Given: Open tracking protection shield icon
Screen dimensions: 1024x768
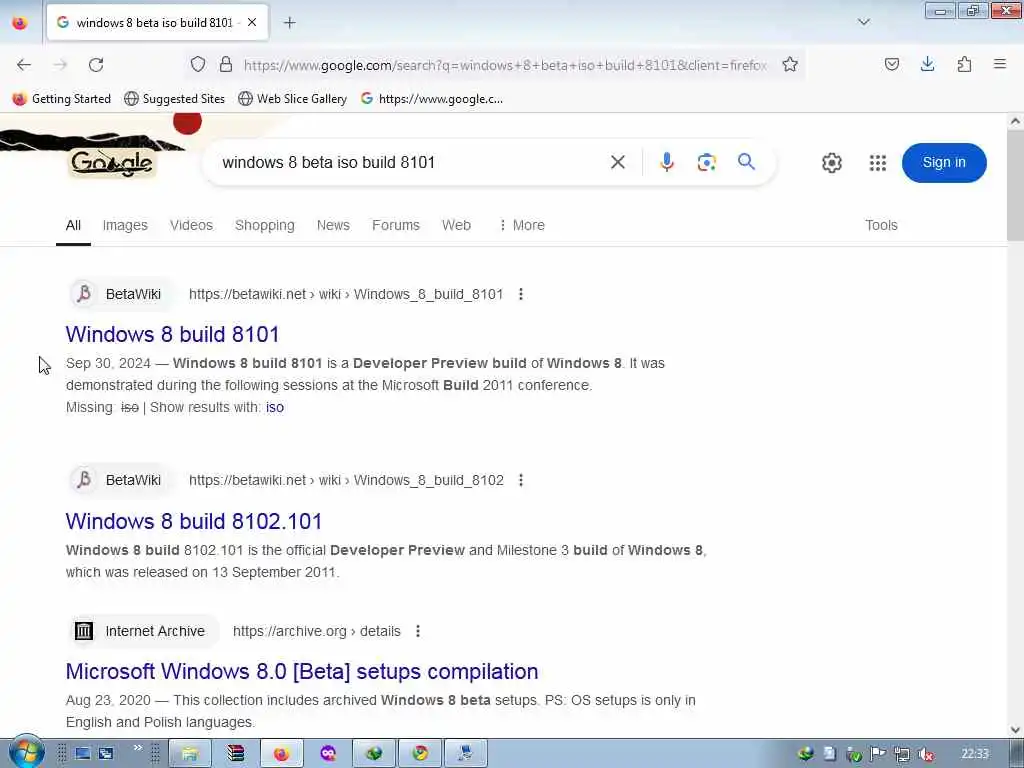Looking at the screenshot, I should click(198, 64).
